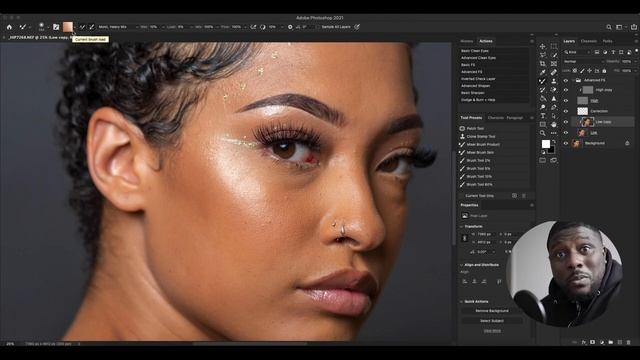The image size is (640, 360).
Task: Click the Edit Toolbar three-dots icon
Action: click(x=553, y=133)
